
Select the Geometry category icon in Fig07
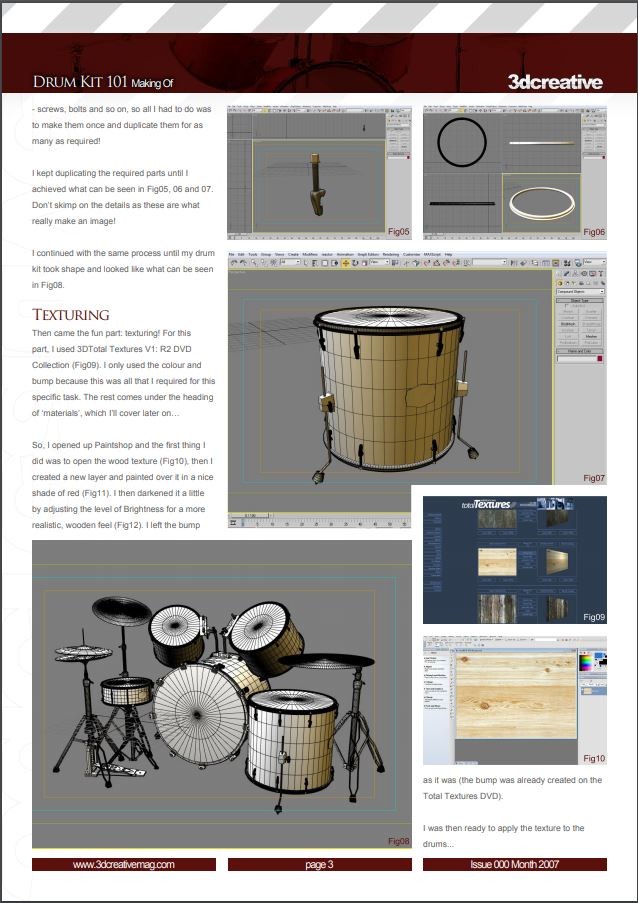(x=560, y=283)
